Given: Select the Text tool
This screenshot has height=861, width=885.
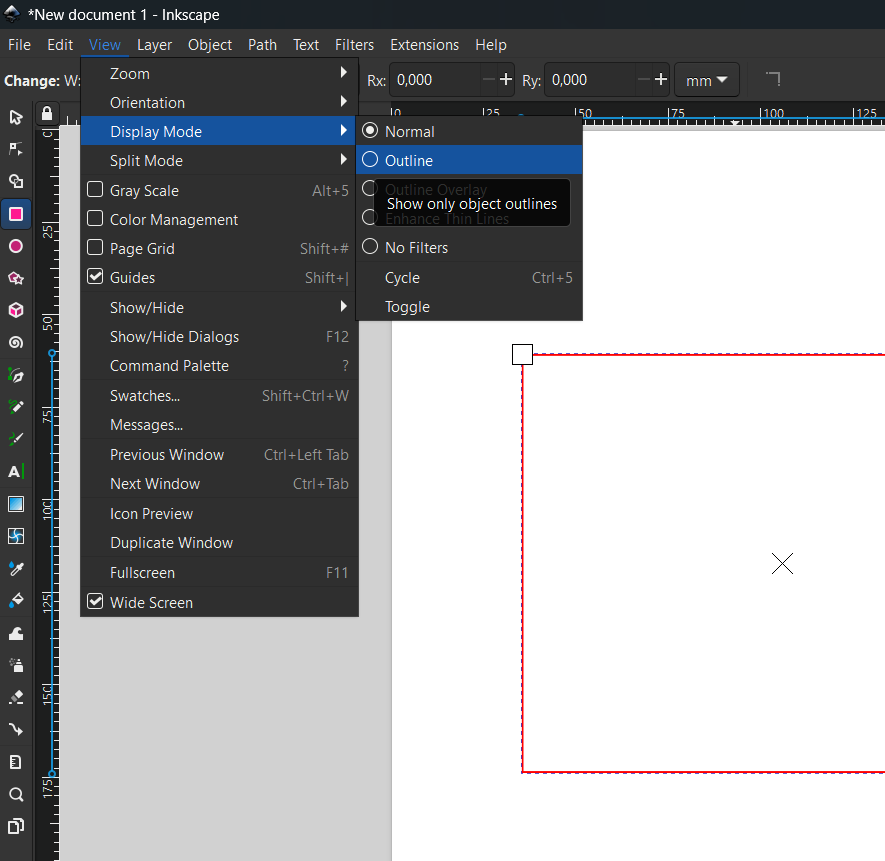Looking at the screenshot, I should (x=16, y=471).
